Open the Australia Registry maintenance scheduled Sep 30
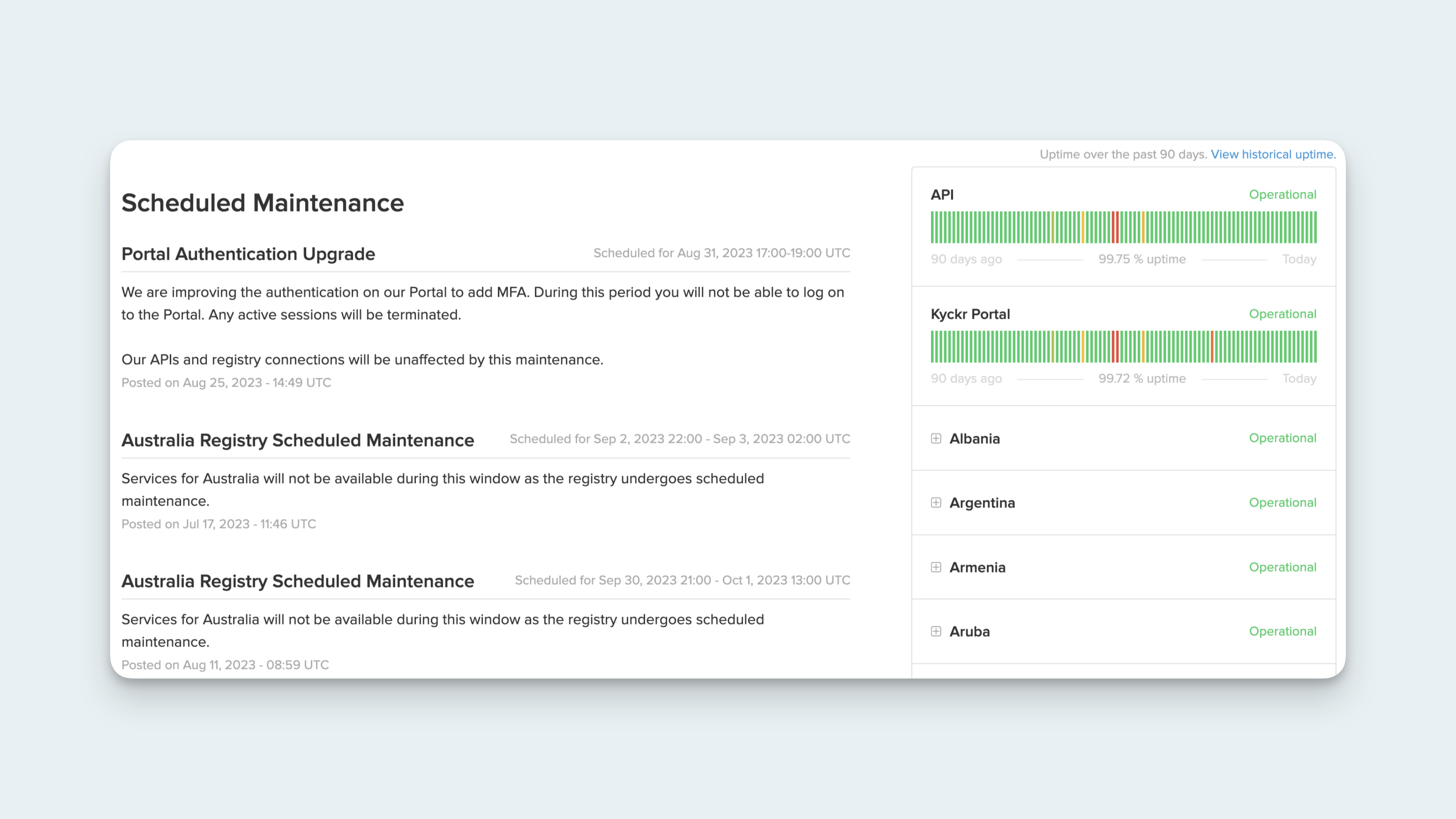Viewport: 1456px width, 819px height. pos(298,581)
